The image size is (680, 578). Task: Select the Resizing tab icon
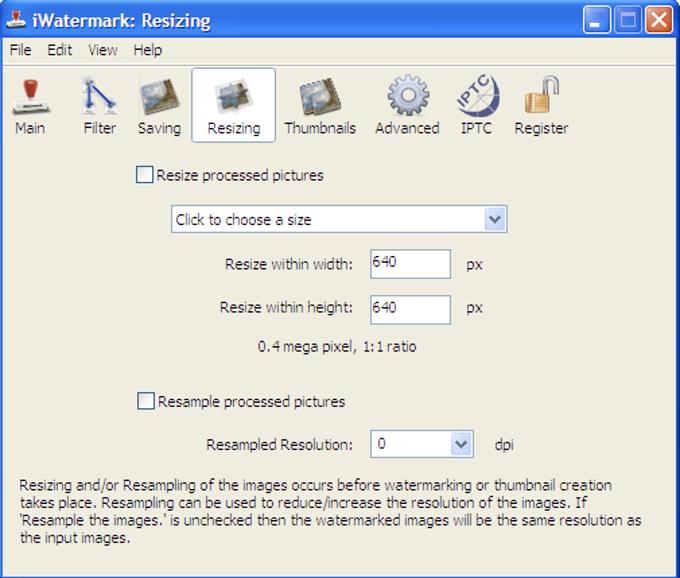(x=233, y=105)
